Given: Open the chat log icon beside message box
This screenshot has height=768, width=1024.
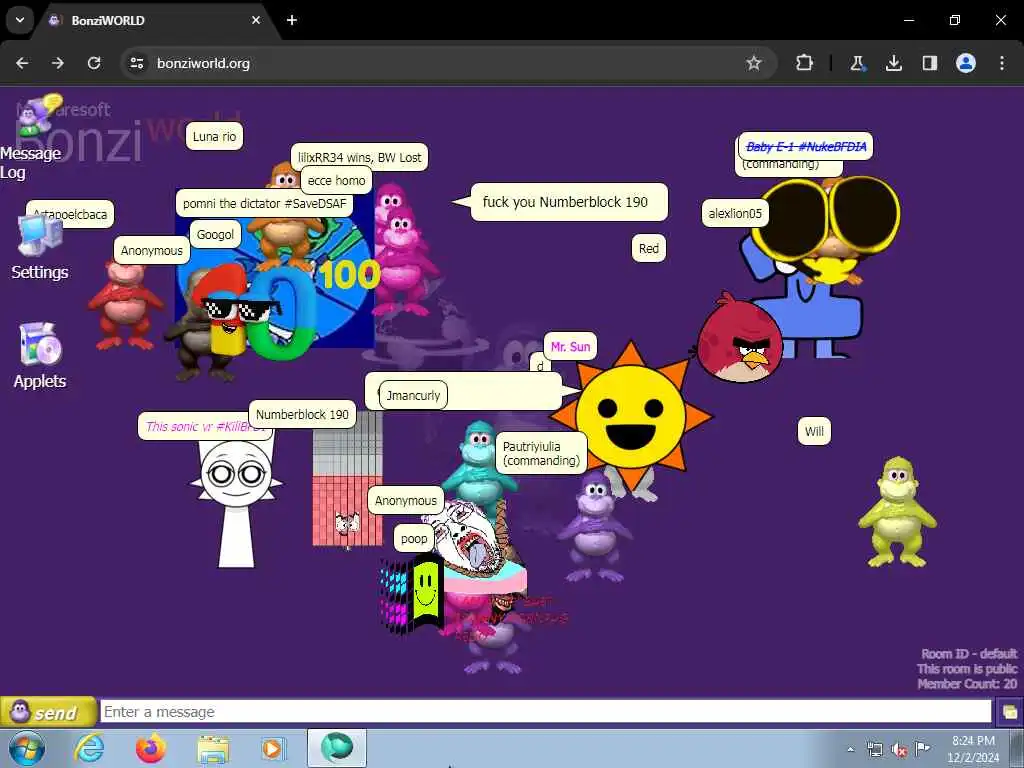Looking at the screenshot, I should point(1009,712).
